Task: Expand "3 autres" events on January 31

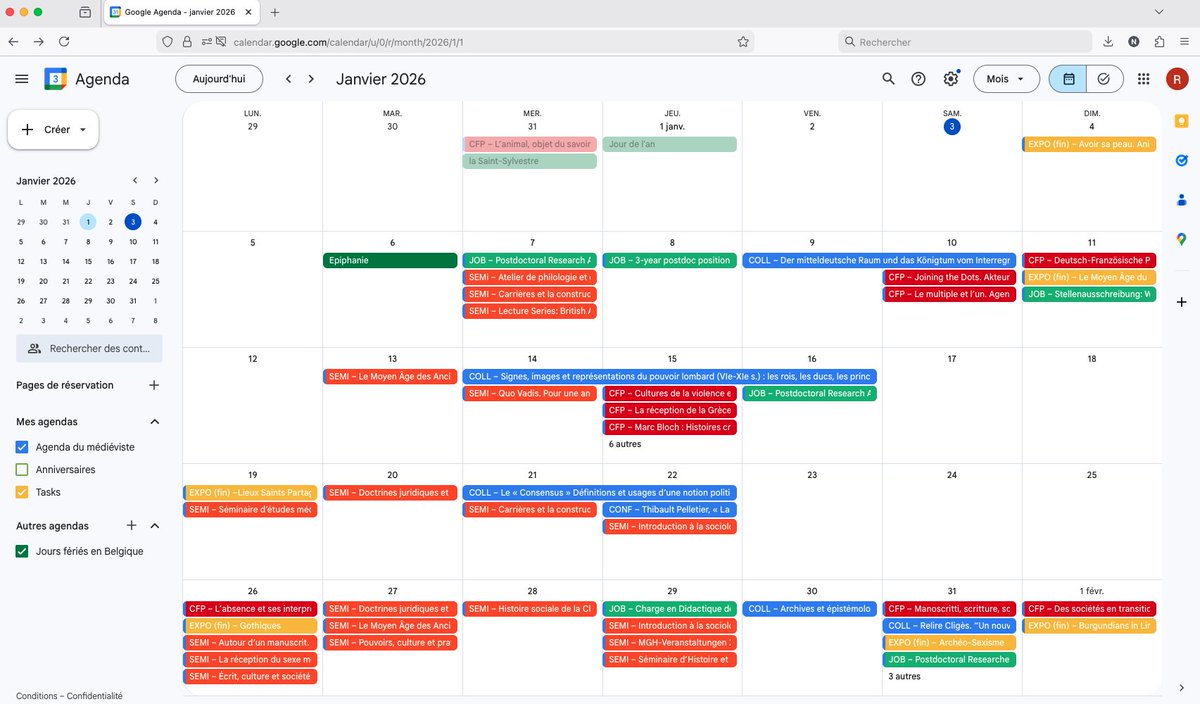Action: (904, 677)
